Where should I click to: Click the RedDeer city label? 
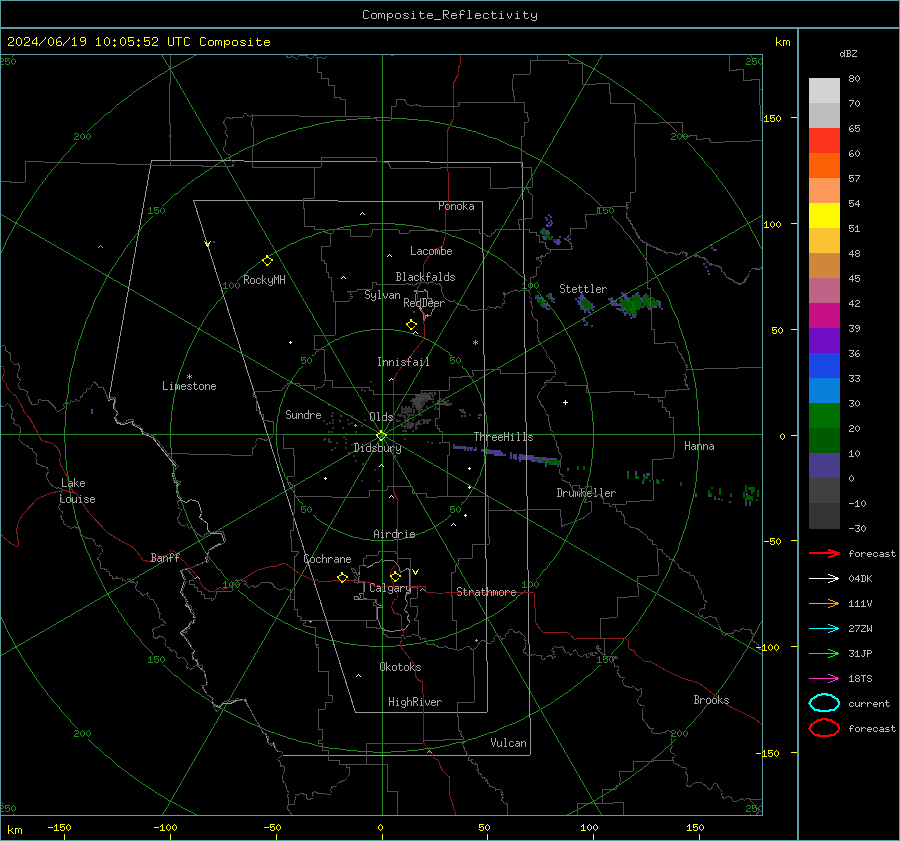click(424, 303)
